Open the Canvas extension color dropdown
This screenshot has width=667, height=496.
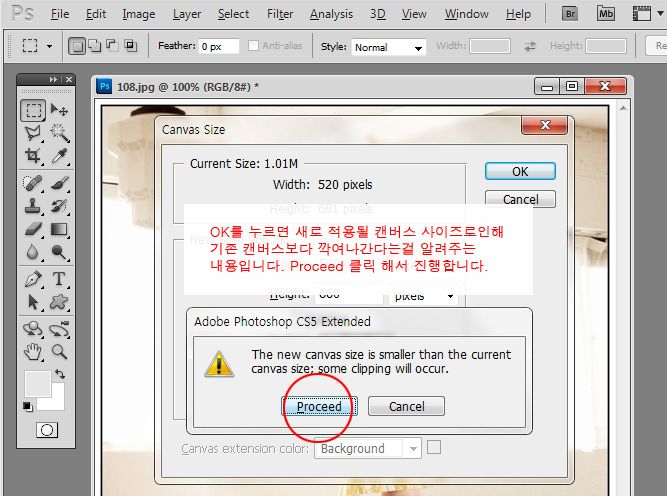[x=368, y=448]
